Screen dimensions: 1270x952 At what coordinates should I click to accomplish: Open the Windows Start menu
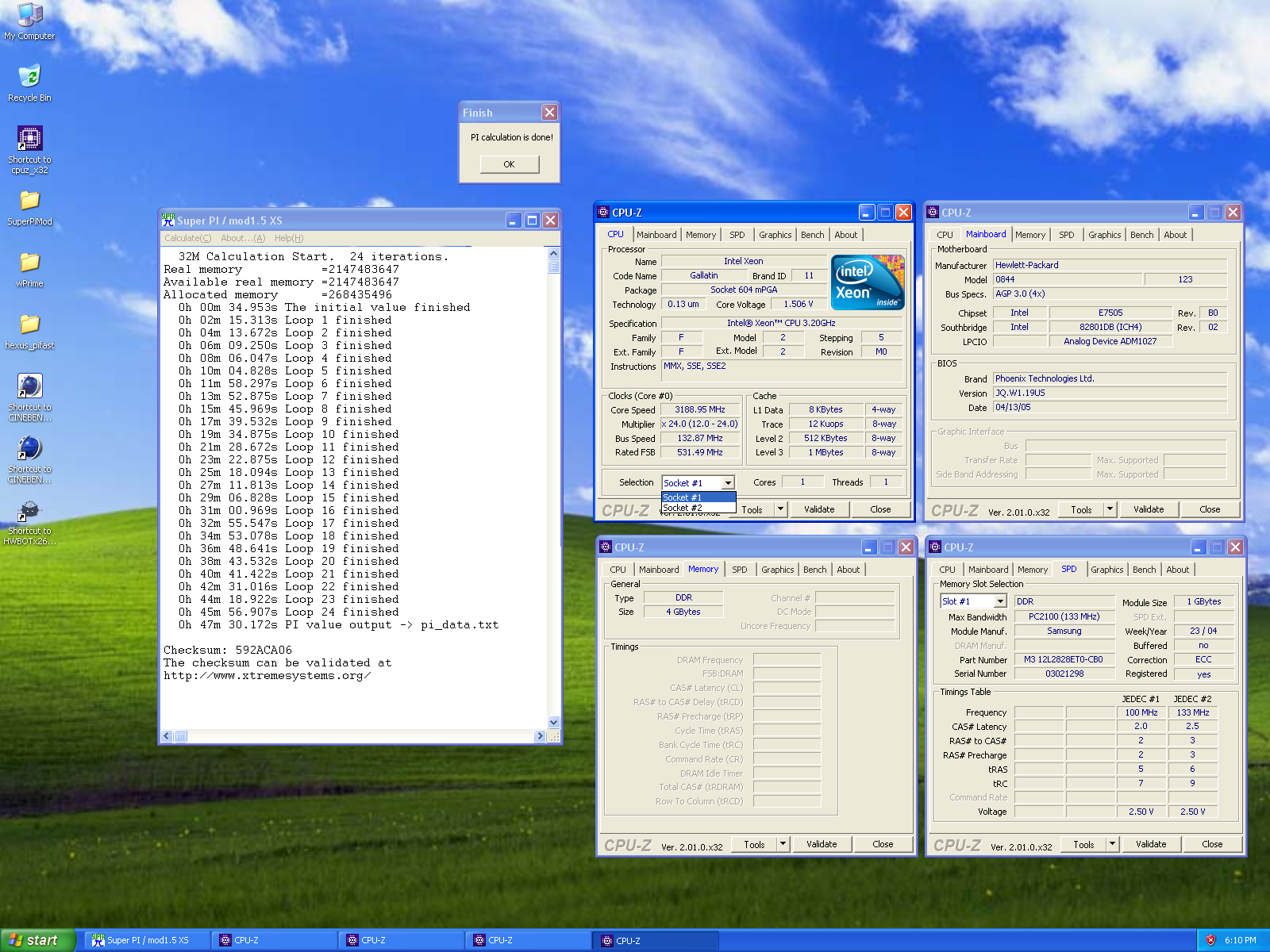coord(37,940)
